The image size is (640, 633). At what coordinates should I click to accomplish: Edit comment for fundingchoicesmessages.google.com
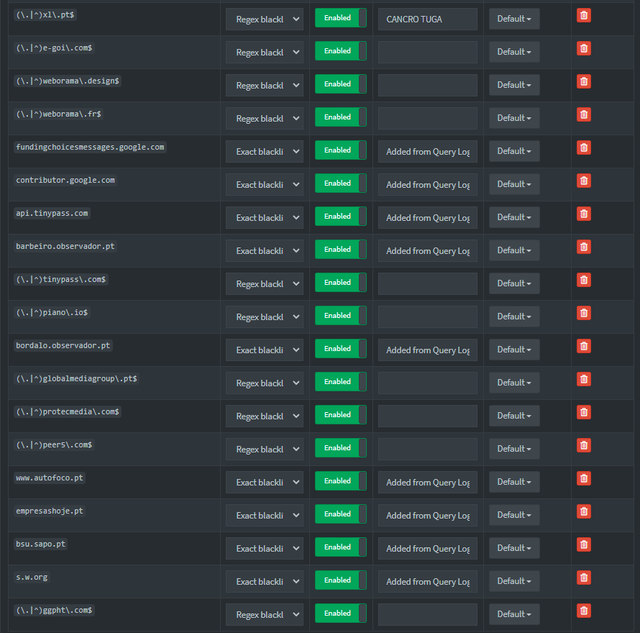click(428, 151)
